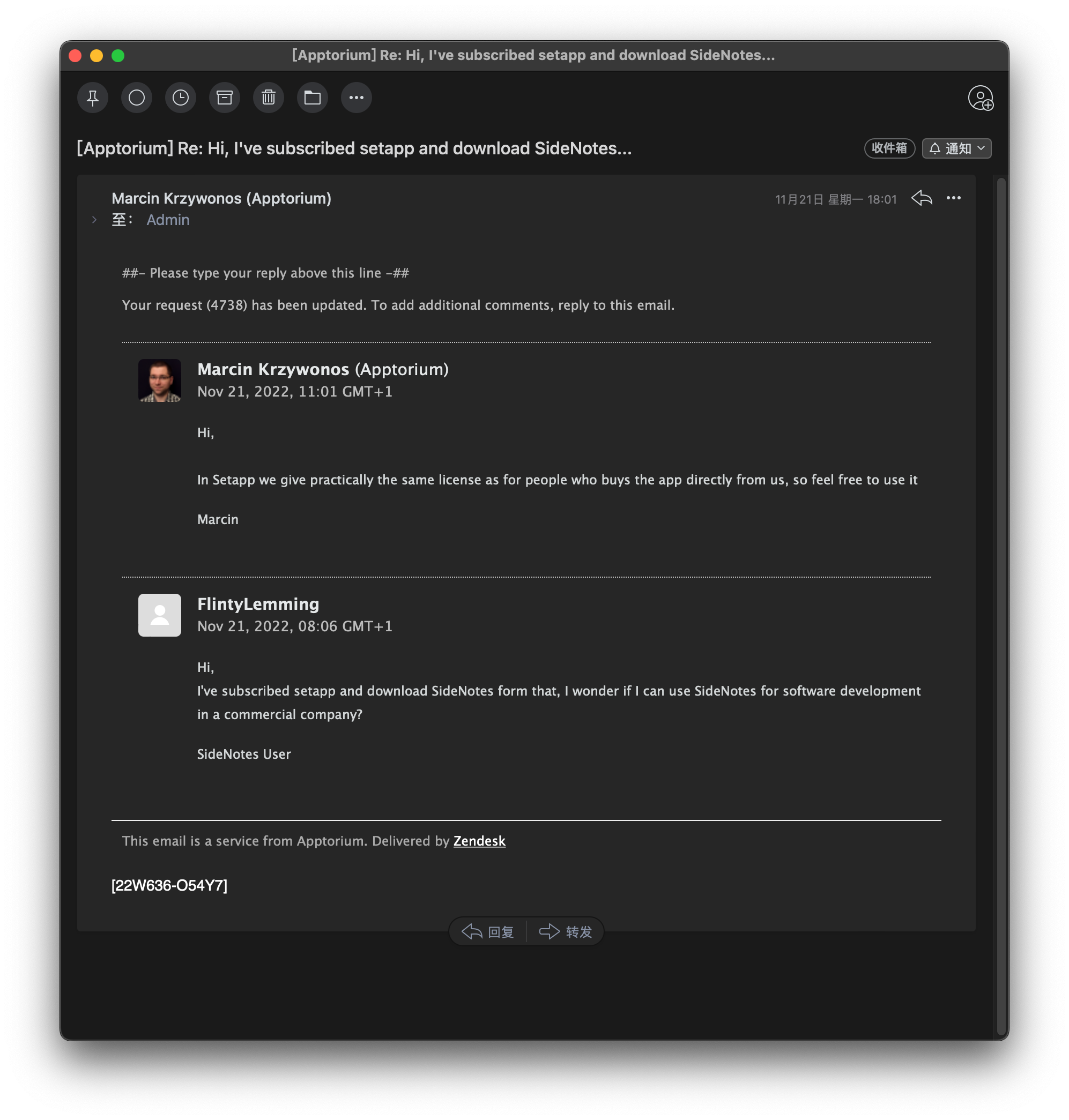Minimize the window with the yellow button
The width and height of the screenshot is (1069, 1120).
pos(96,56)
